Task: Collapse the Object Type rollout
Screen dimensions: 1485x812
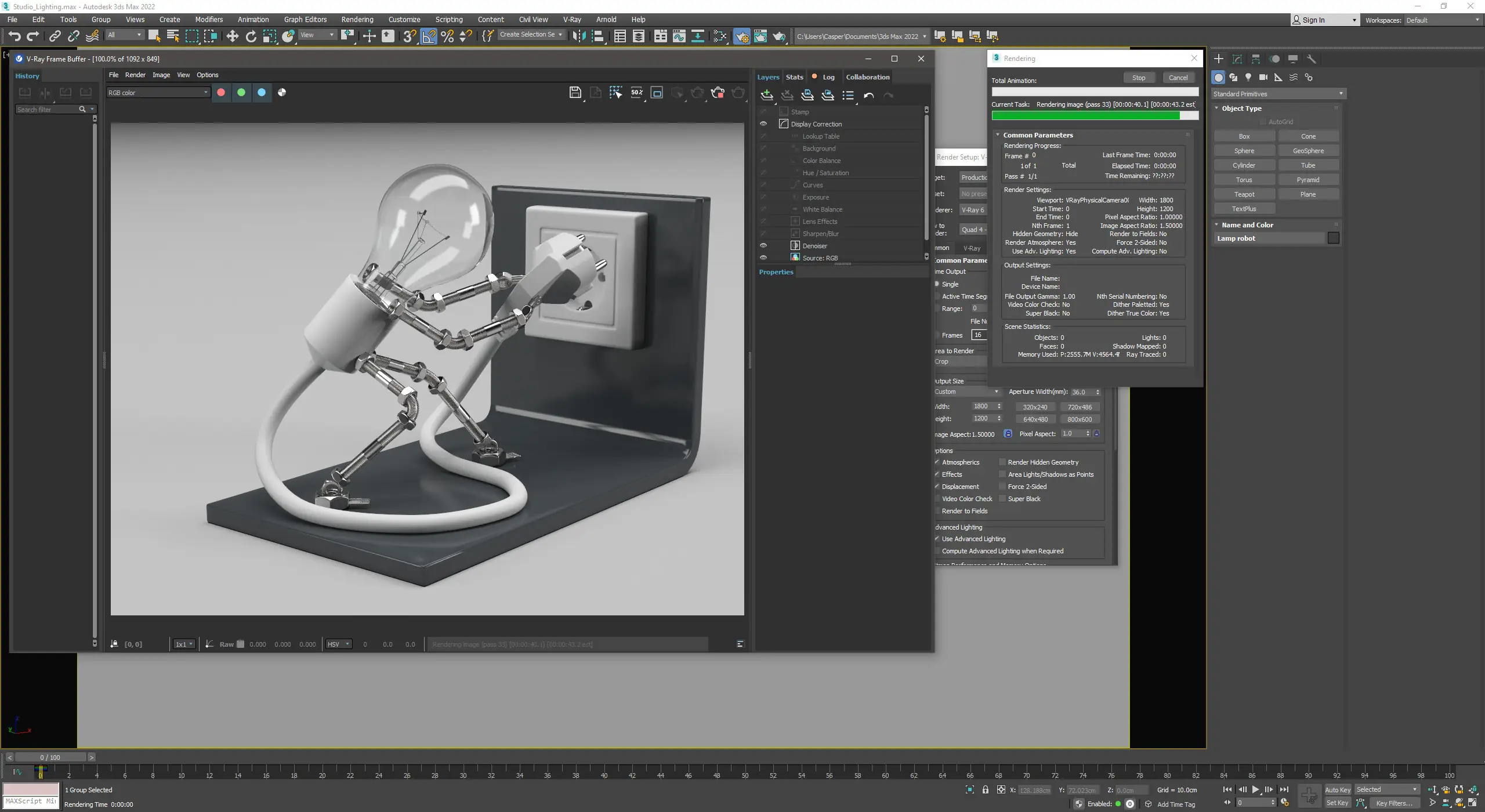Action: (x=1241, y=108)
